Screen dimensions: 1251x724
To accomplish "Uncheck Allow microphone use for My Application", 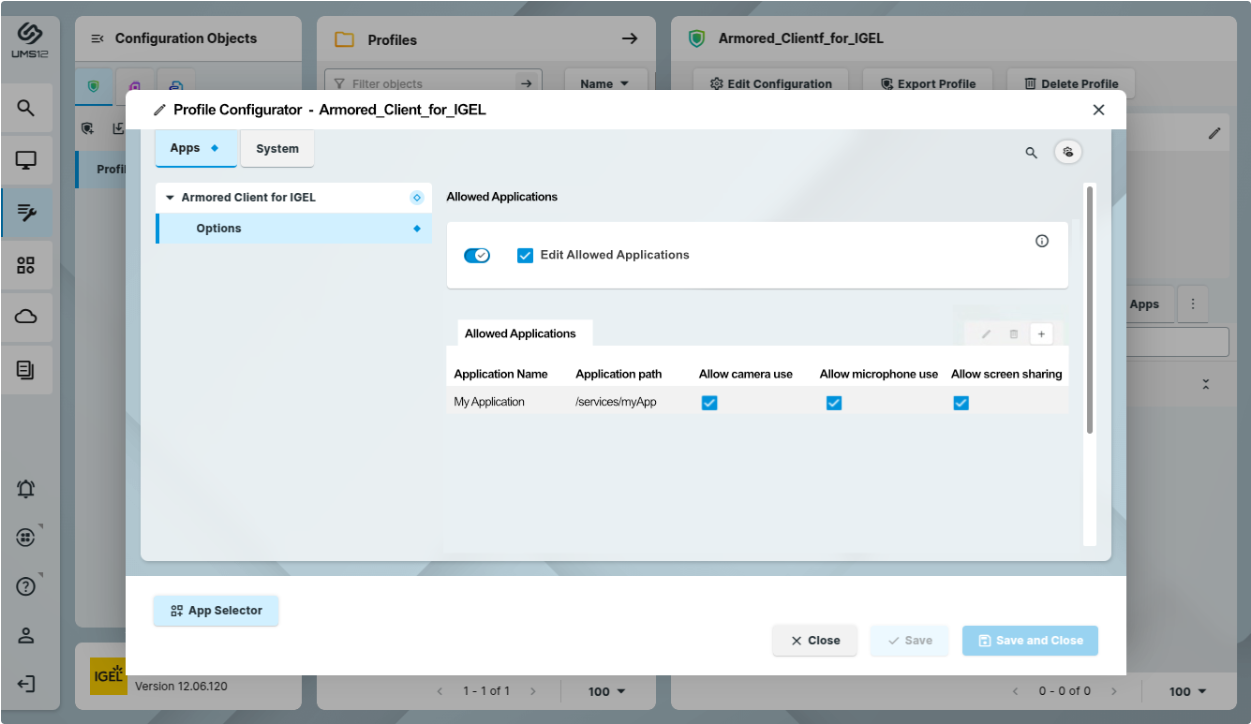I will pos(834,403).
